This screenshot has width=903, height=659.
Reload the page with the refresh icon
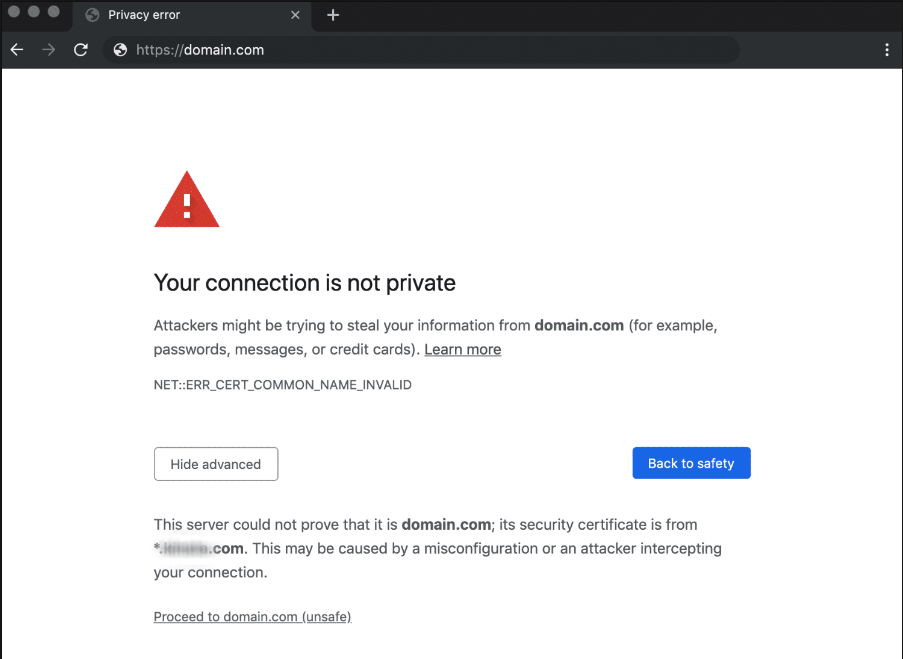[81, 50]
